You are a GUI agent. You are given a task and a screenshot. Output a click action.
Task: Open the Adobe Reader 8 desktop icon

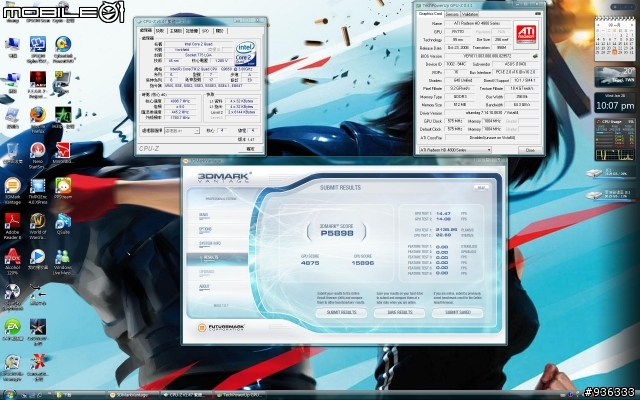pos(12,226)
